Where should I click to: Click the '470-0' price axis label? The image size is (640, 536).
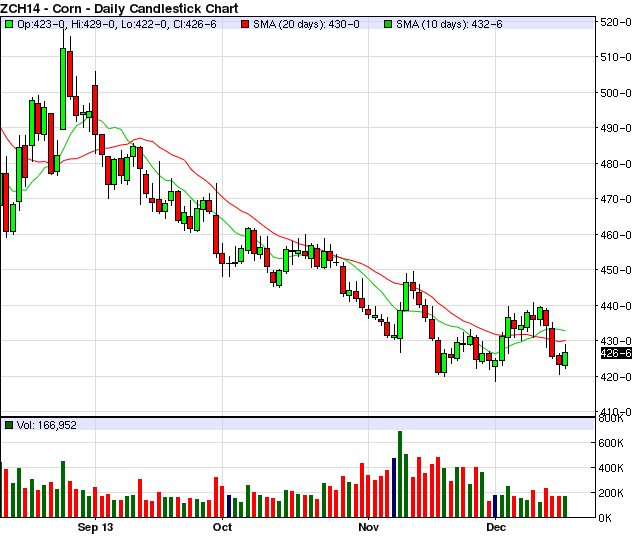pos(616,199)
